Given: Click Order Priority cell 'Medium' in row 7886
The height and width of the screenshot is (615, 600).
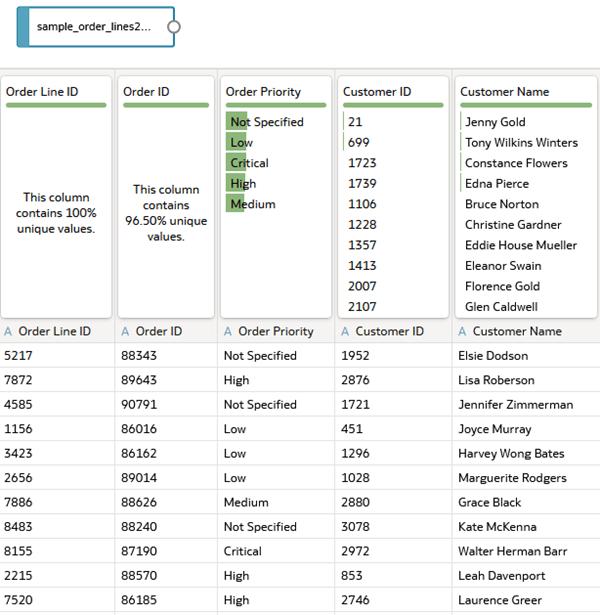Looking at the screenshot, I should (x=276, y=502).
